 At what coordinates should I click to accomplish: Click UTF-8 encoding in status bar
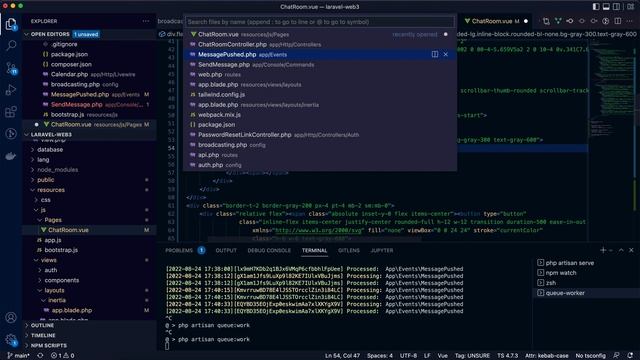(x=408, y=356)
